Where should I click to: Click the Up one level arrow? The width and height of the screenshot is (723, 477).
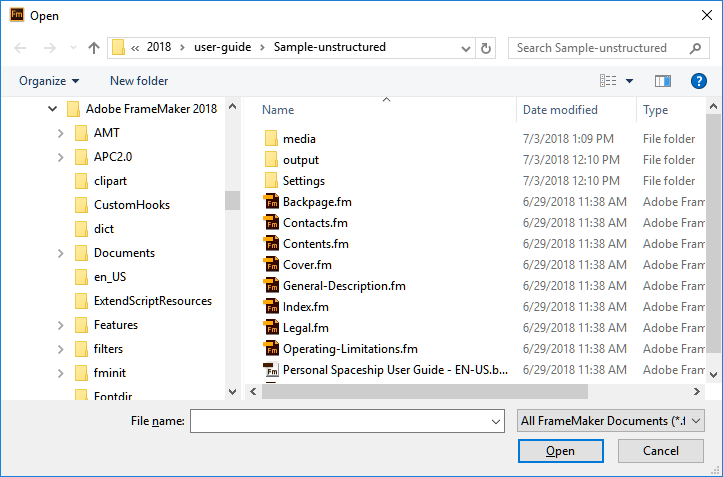click(x=94, y=47)
